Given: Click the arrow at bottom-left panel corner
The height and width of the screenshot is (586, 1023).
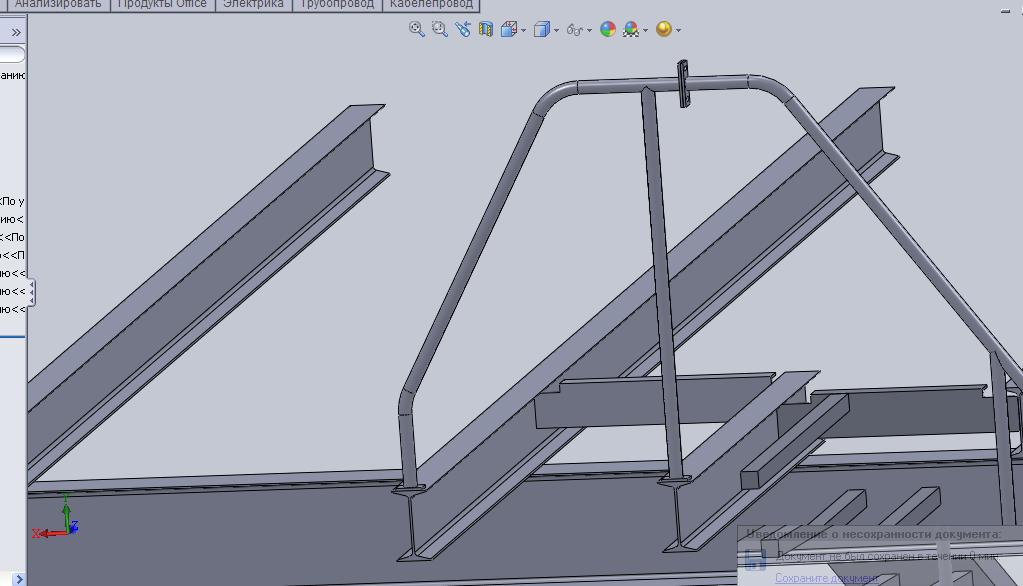Looking at the screenshot, I should [19, 579].
